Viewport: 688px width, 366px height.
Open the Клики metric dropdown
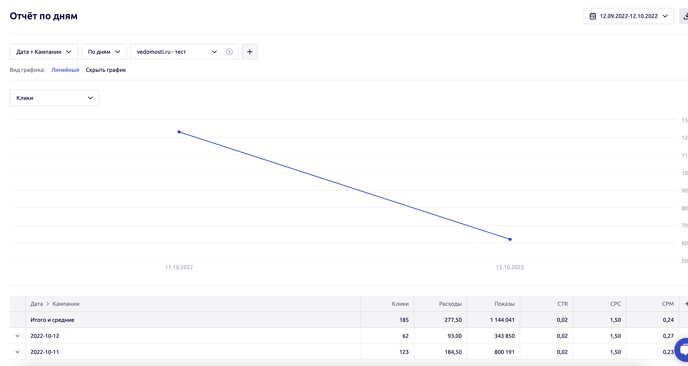pyautogui.click(x=54, y=98)
